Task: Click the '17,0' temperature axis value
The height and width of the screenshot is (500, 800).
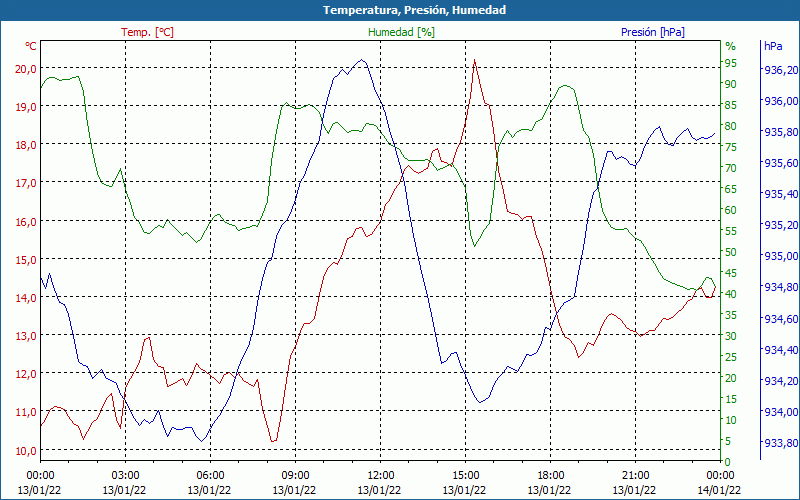Action: [26, 183]
